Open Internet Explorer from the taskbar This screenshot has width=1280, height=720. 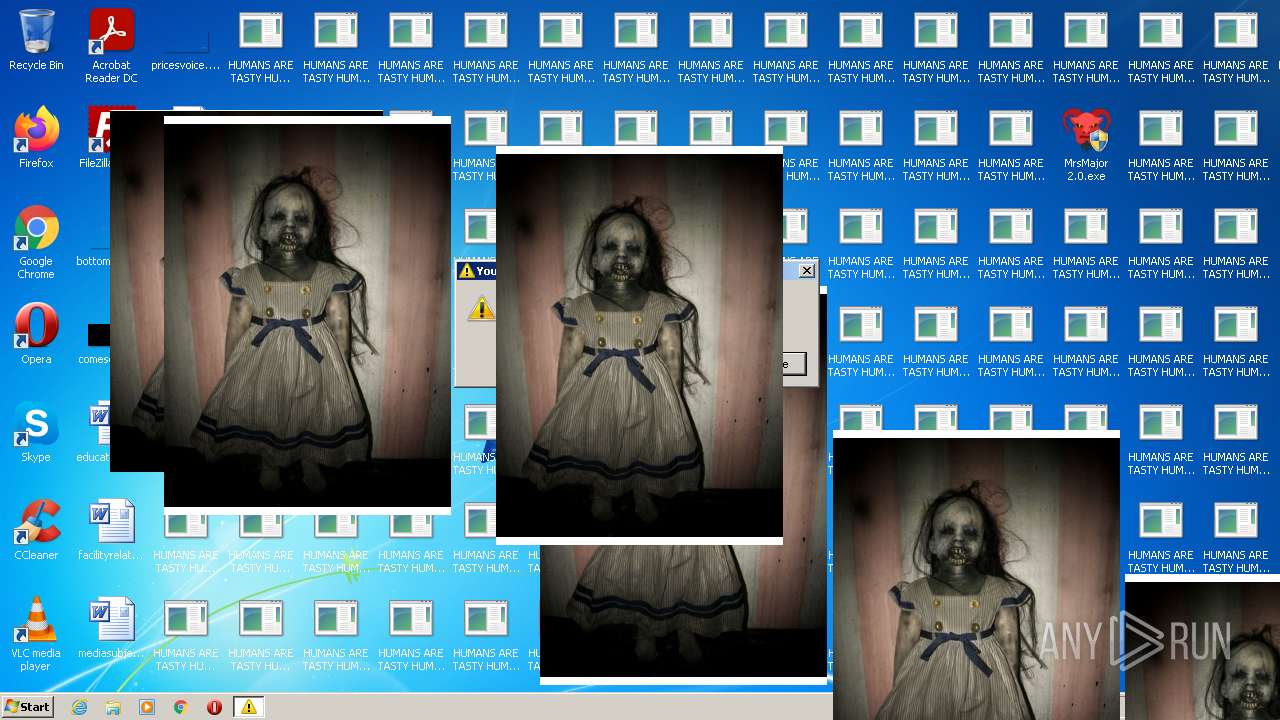80,707
